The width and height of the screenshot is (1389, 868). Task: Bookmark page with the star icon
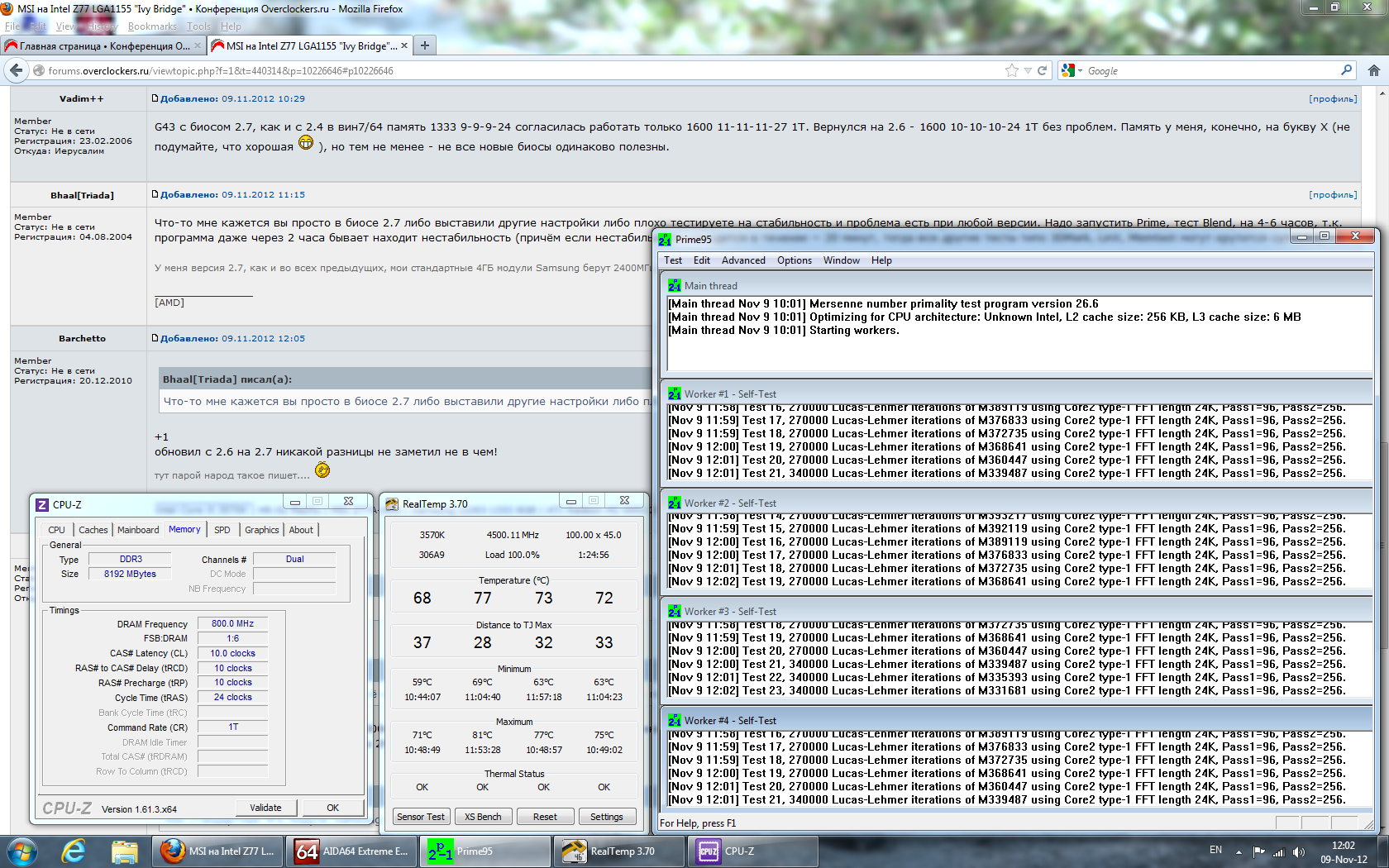tap(1011, 71)
